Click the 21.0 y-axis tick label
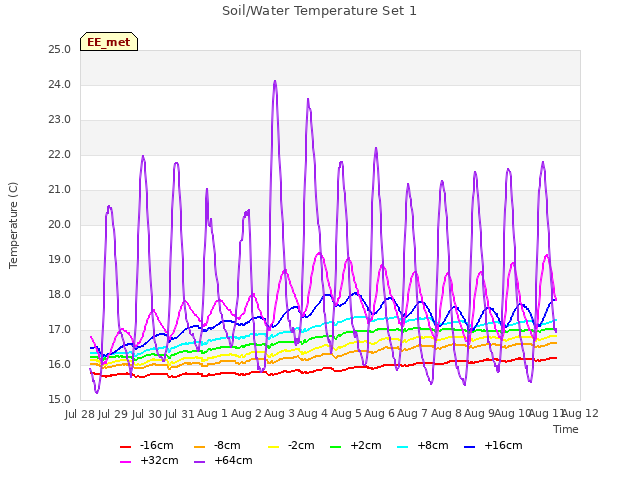 pyautogui.click(x=60, y=190)
